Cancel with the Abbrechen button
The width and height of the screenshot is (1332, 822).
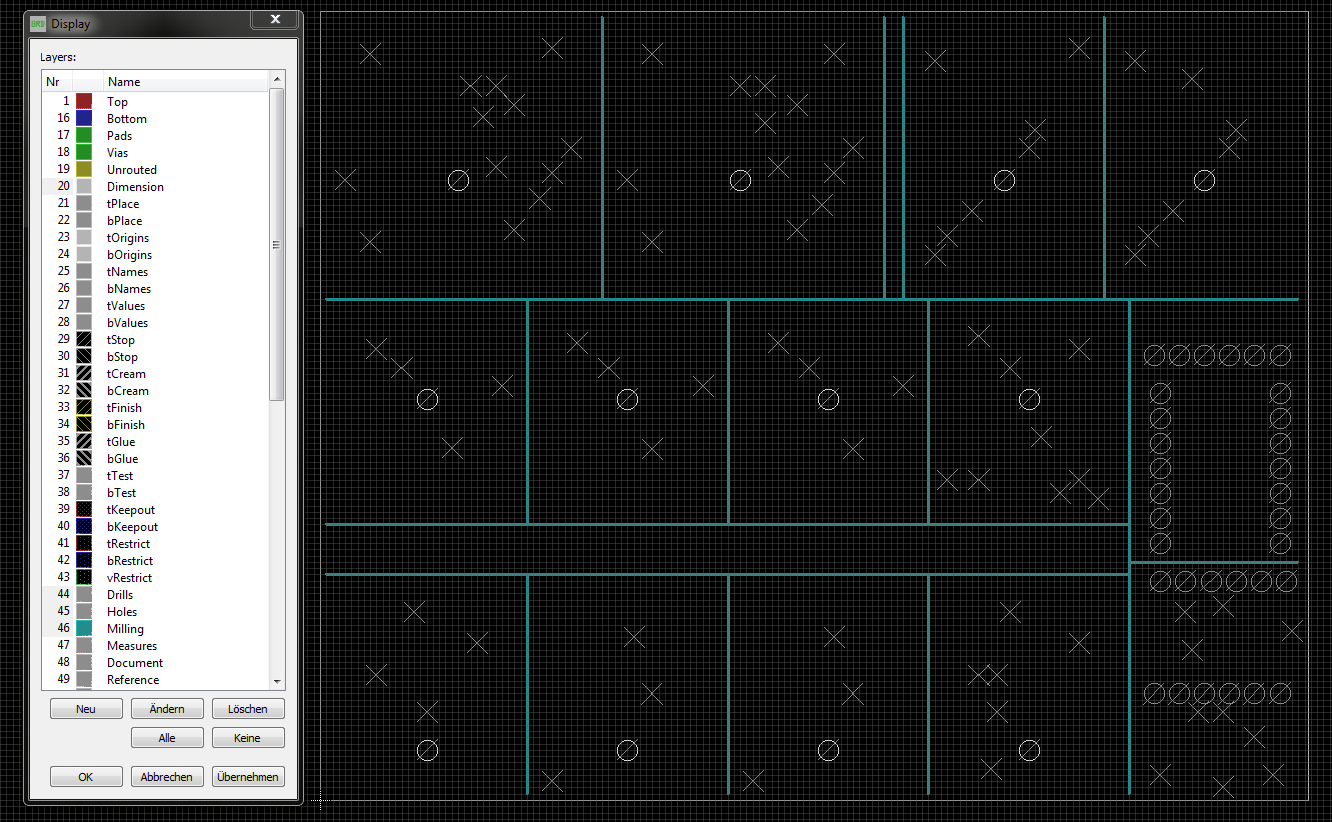167,777
